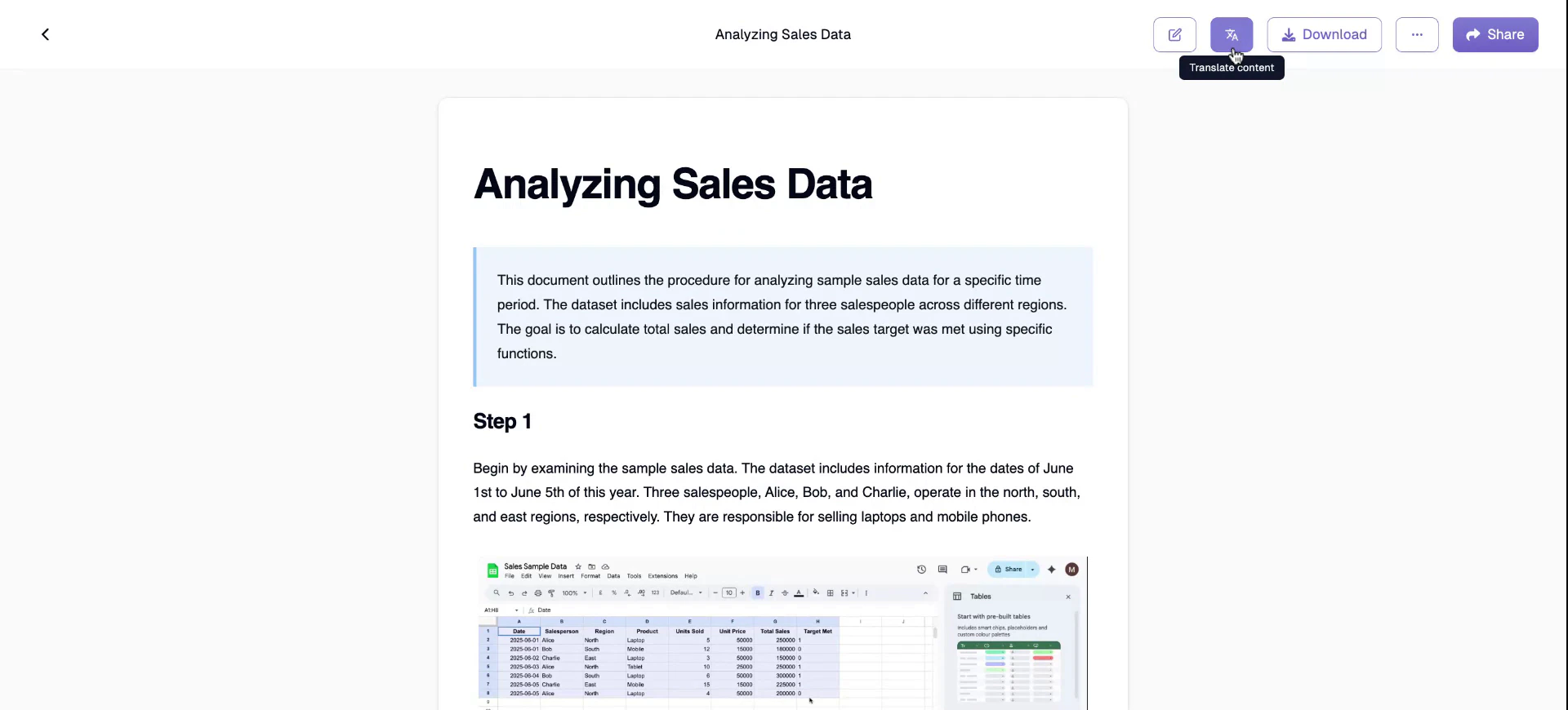
Task: Click the Gemini sparkle icon
Action: (1052, 569)
